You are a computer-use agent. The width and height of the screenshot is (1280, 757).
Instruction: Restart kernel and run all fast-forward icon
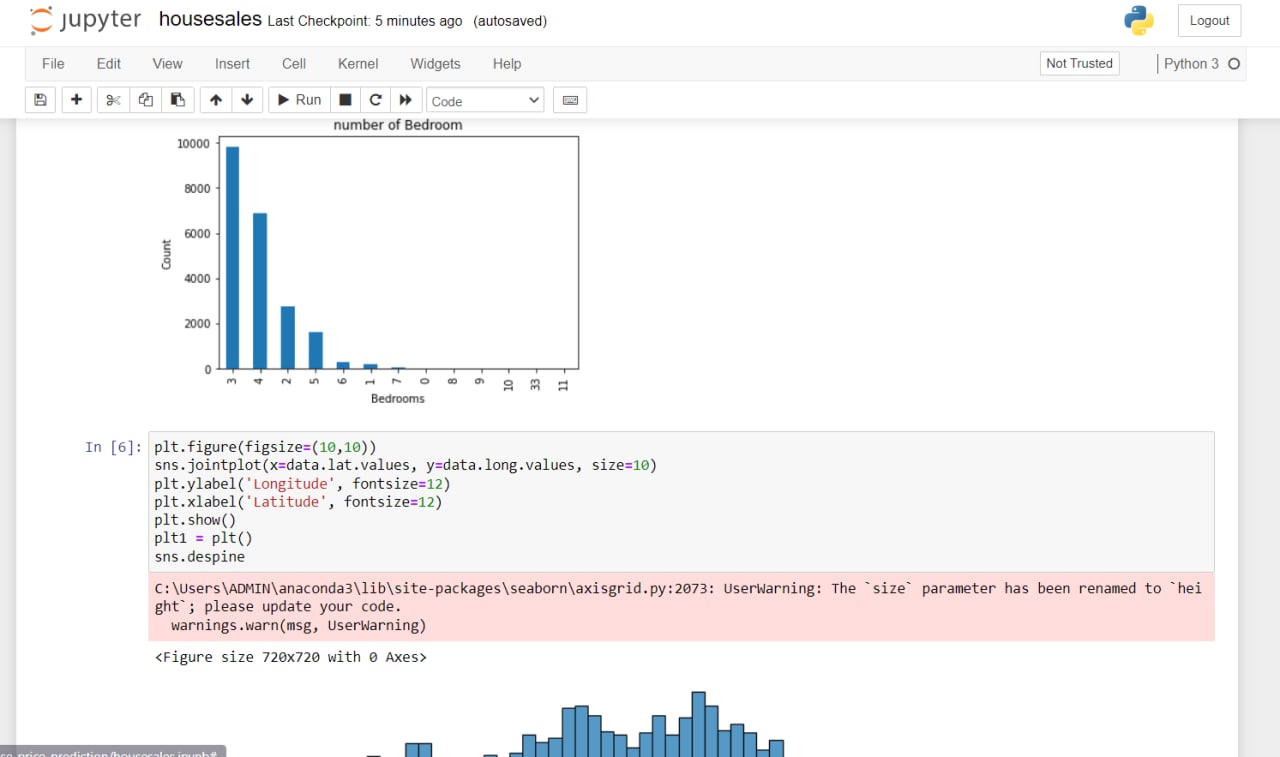(405, 100)
